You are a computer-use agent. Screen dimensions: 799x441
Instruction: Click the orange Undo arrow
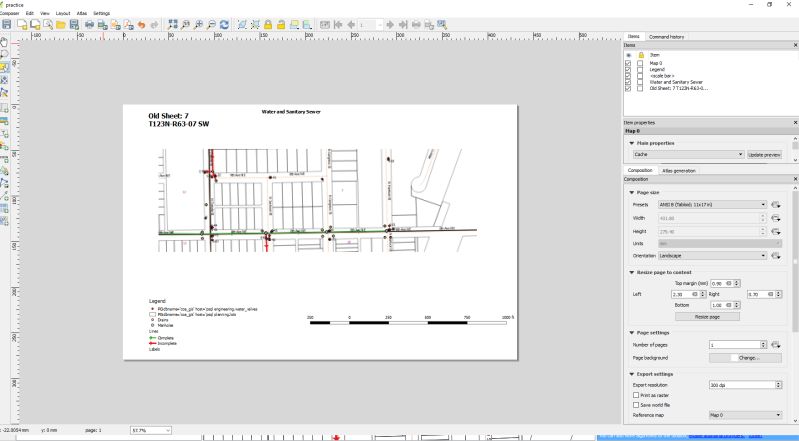(x=142, y=24)
